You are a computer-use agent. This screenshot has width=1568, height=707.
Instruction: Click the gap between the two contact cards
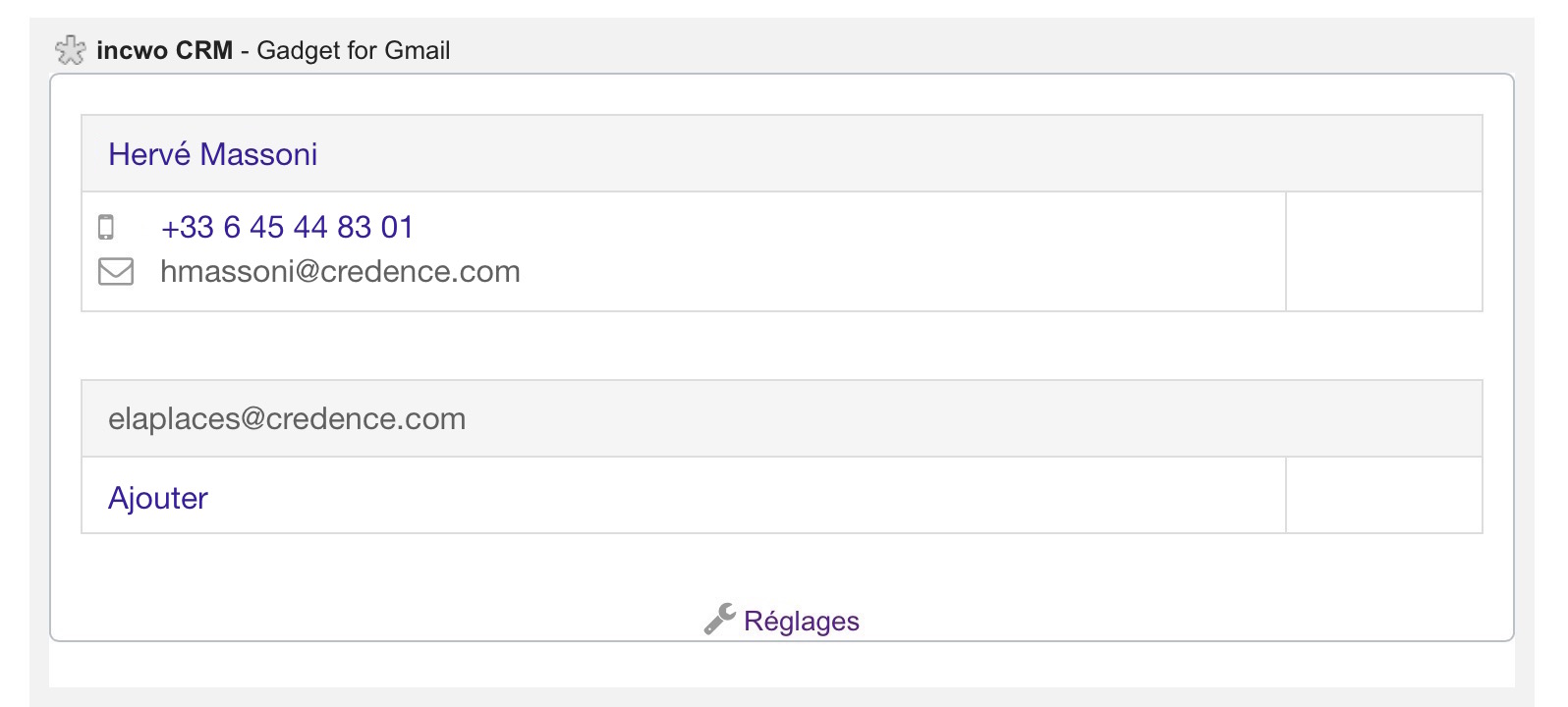[x=782, y=346]
